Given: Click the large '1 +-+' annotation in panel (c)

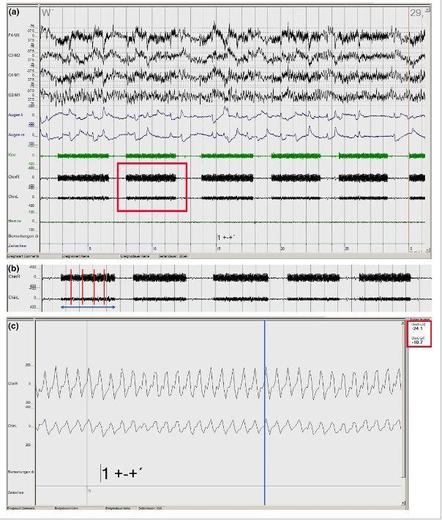Looking at the screenshot, I should point(122,473).
